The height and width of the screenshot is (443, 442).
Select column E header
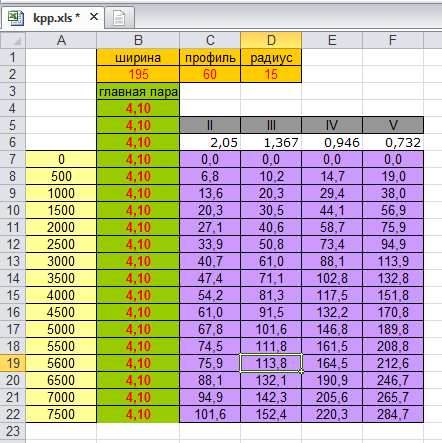(332, 40)
